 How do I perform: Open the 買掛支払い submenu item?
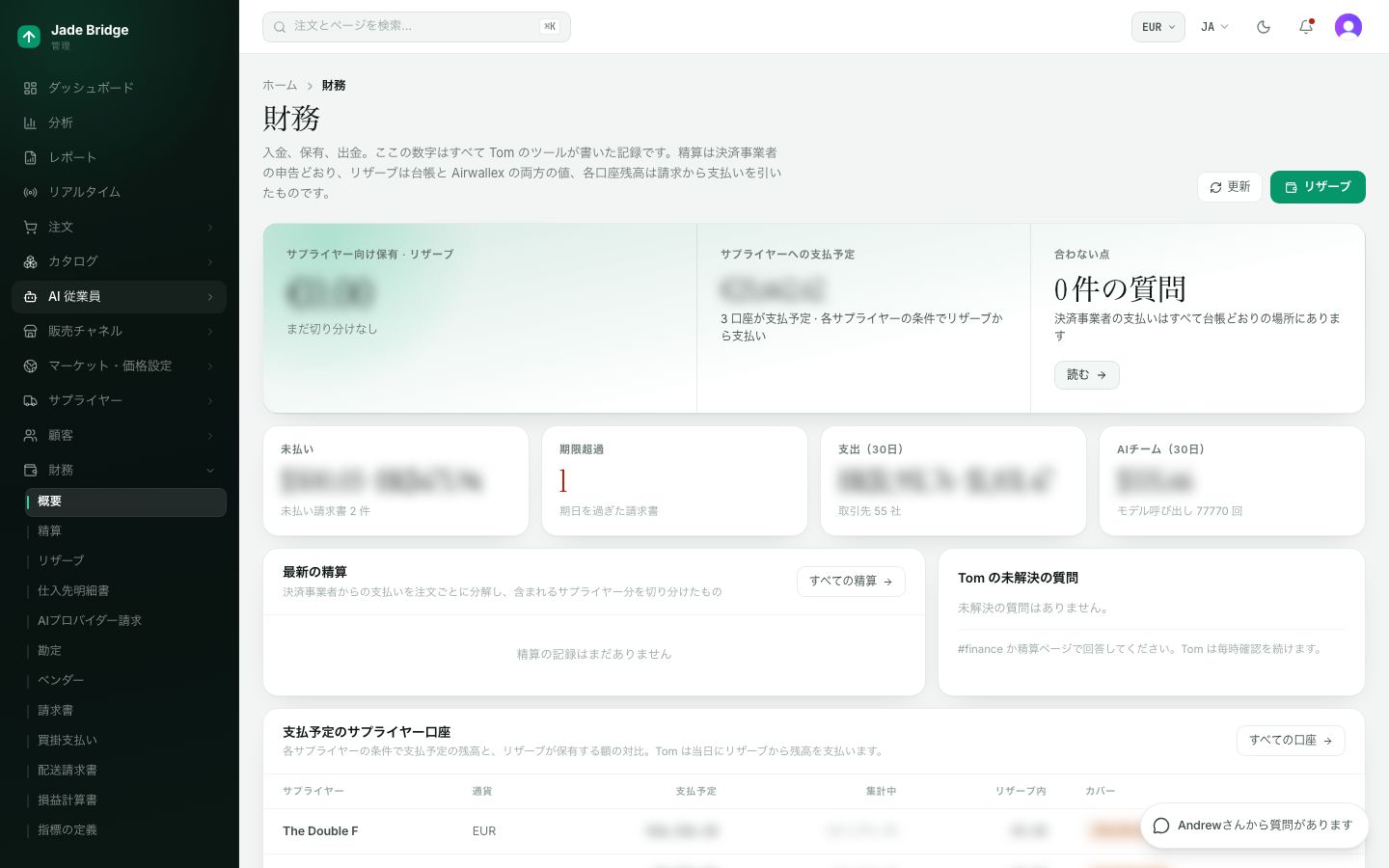125,740
